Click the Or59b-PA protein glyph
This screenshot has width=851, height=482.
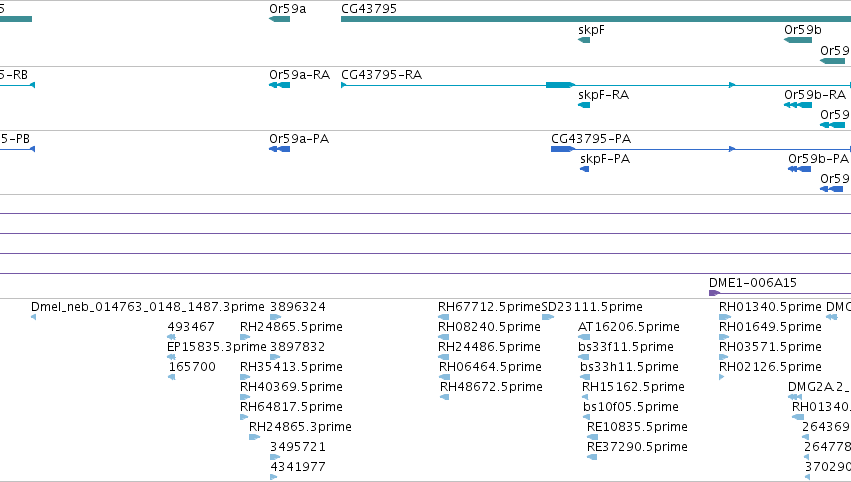pyautogui.click(x=799, y=169)
